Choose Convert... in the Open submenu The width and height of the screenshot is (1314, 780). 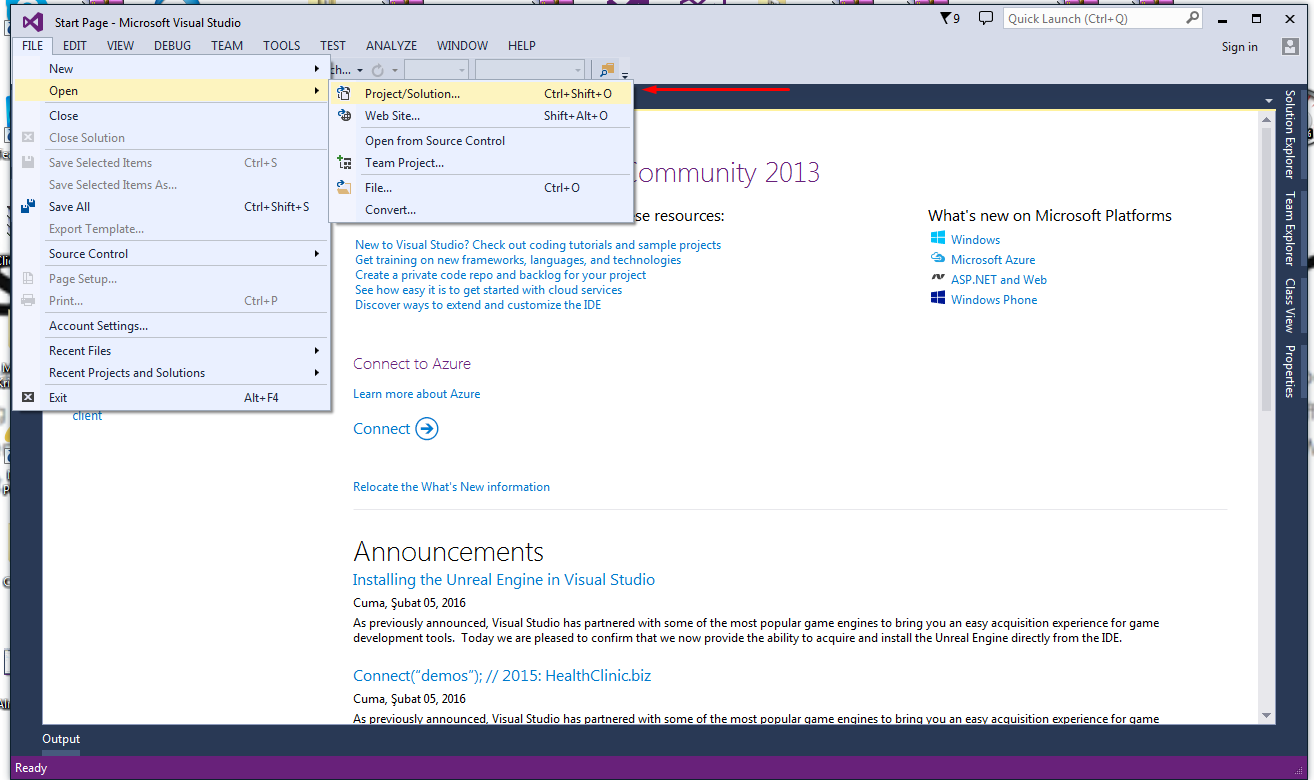click(x=483, y=210)
